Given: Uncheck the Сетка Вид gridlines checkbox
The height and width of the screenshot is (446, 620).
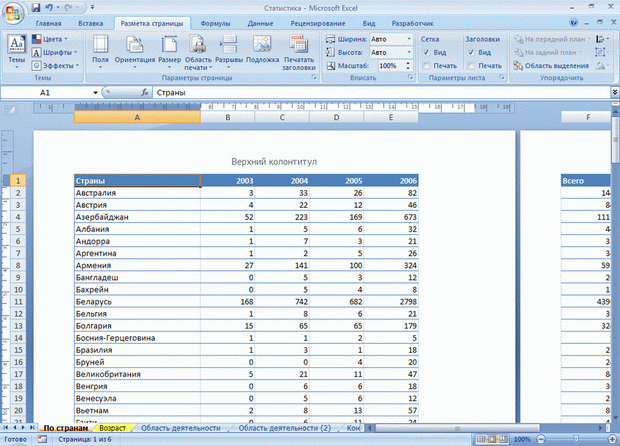Looking at the screenshot, I should (x=426, y=52).
